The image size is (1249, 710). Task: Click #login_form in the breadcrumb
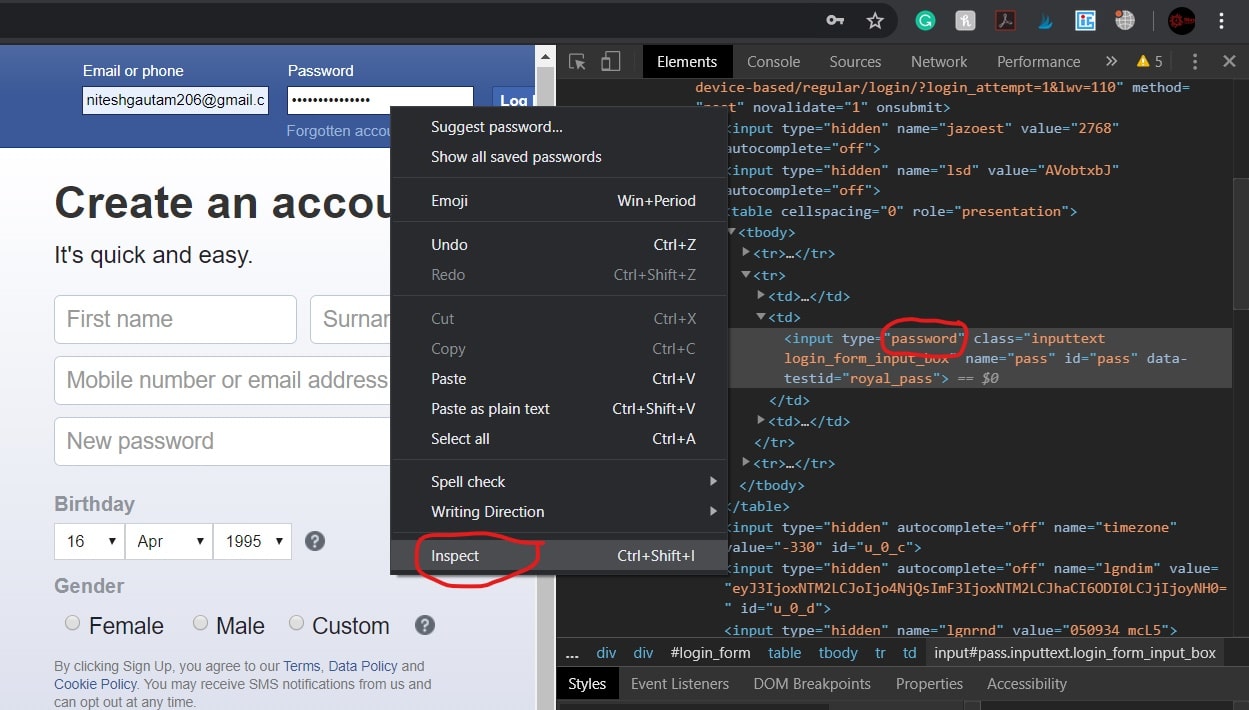coord(710,653)
